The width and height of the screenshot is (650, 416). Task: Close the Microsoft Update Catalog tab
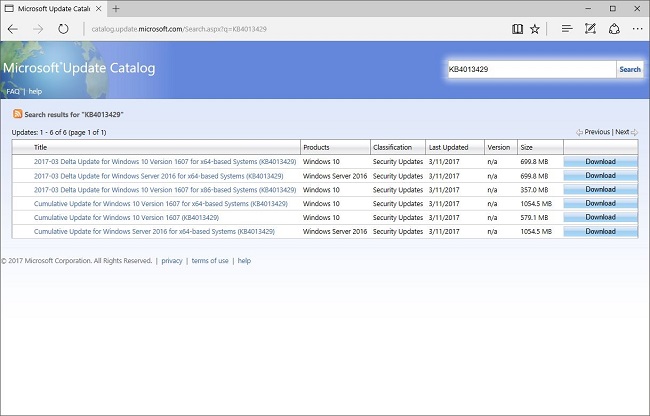click(99, 8)
